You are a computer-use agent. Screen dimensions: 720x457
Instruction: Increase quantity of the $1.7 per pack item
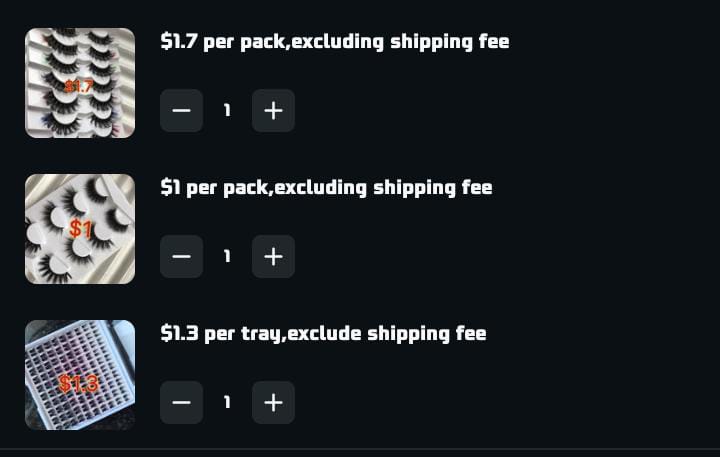[x=273, y=110]
